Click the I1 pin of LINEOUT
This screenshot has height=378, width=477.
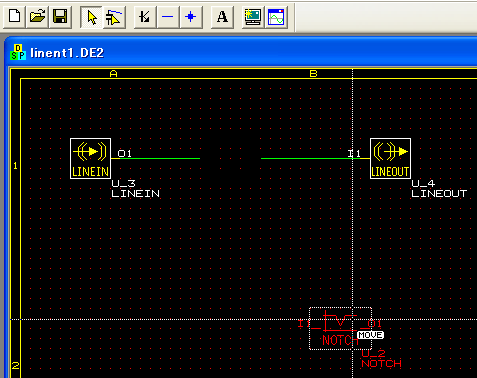354,154
